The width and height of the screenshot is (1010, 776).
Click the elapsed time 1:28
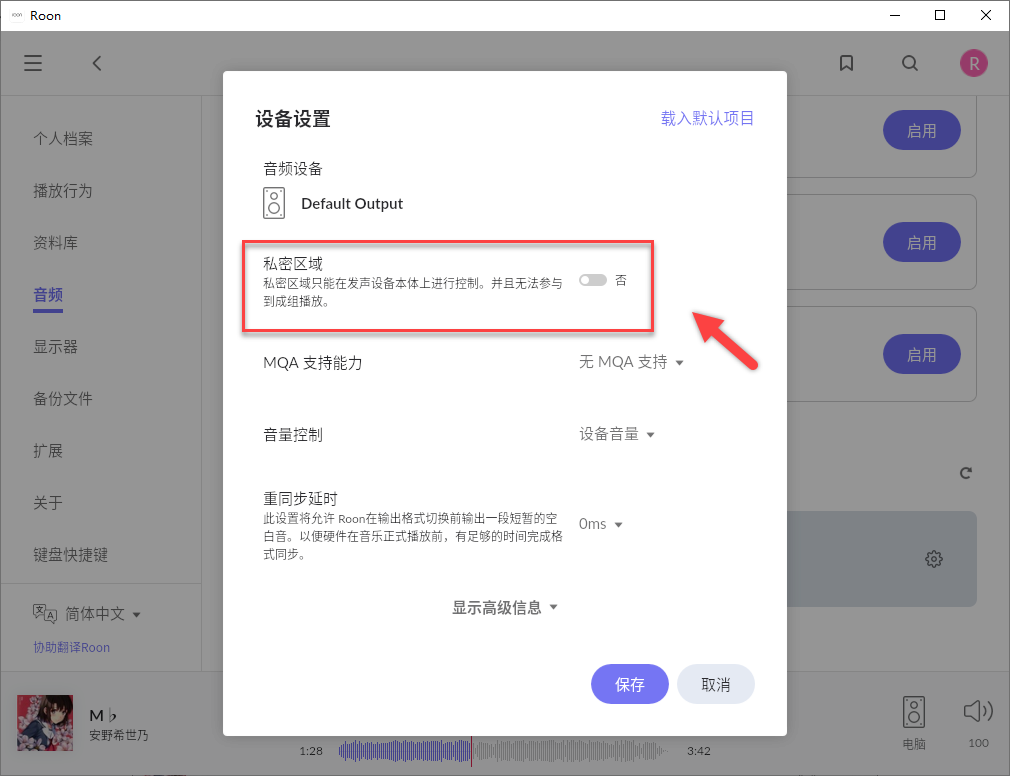310,751
